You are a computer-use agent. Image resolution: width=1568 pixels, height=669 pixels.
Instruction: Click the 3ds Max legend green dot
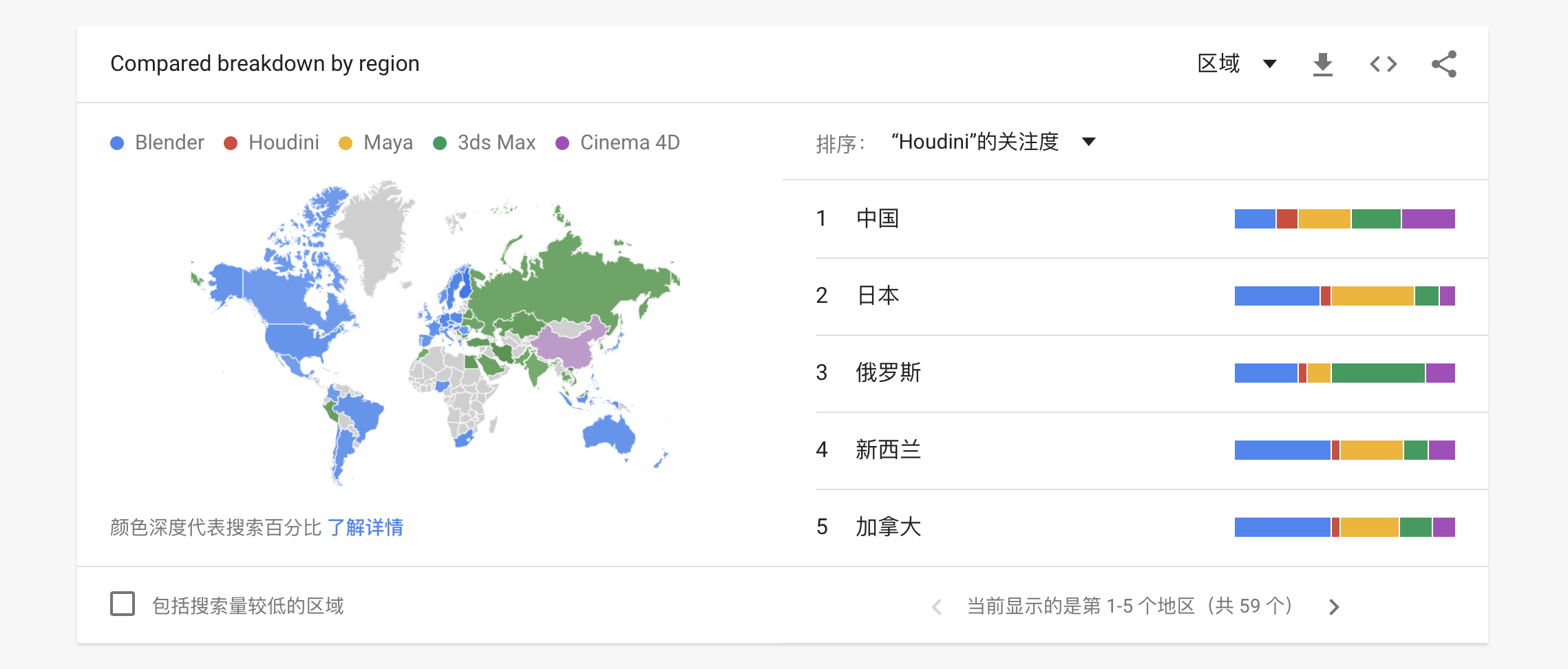[440, 143]
